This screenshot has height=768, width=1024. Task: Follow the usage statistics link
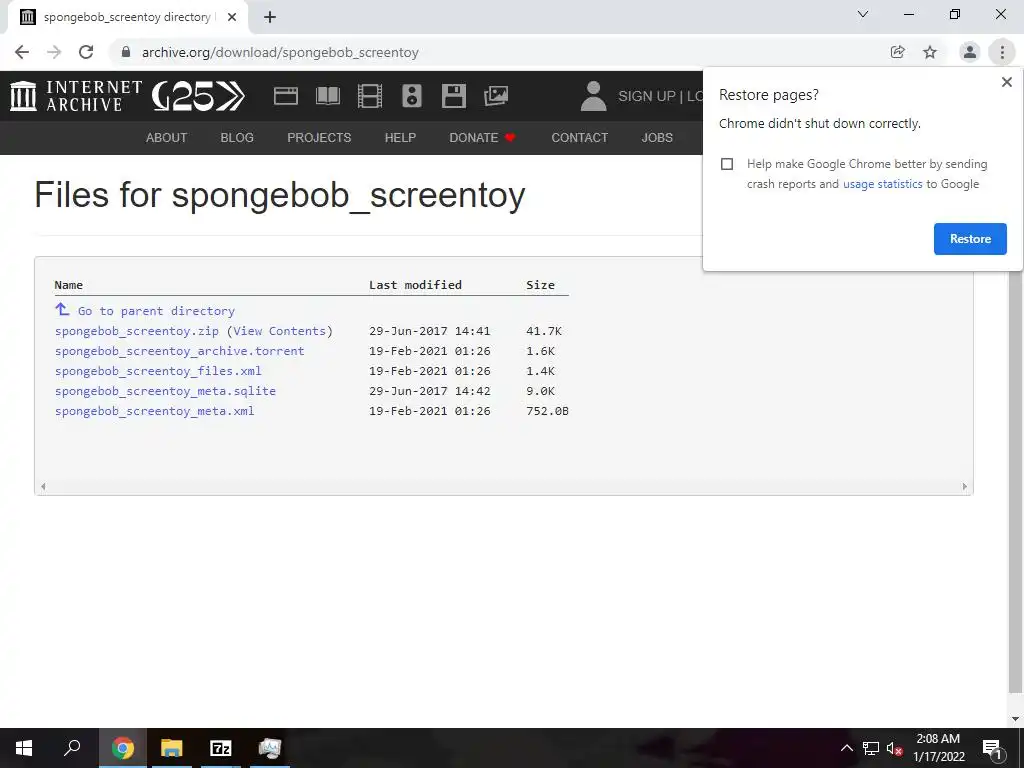(x=883, y=184)
